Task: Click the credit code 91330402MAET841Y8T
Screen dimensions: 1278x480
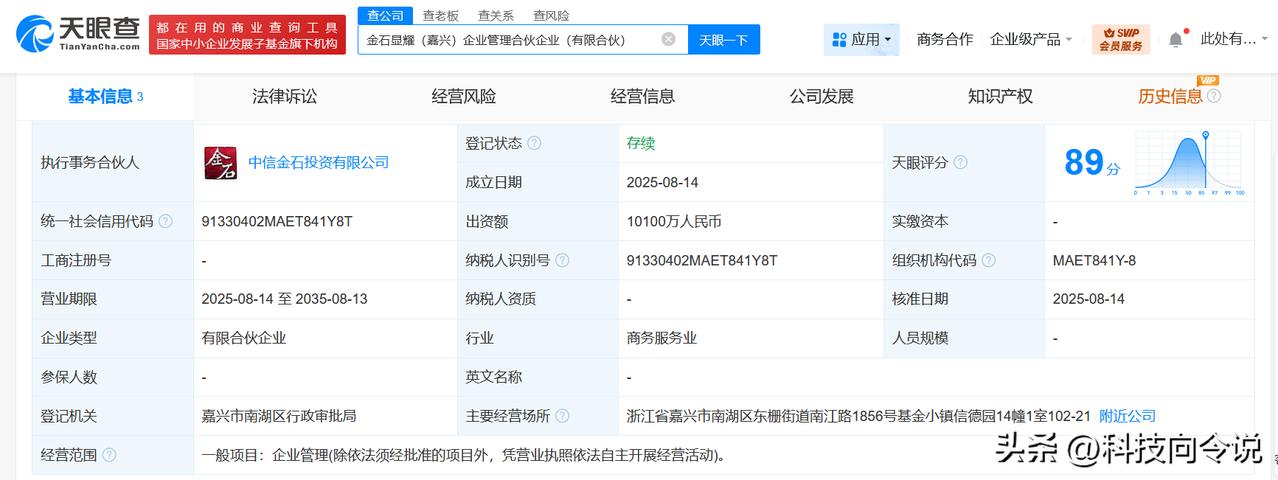Action: point(277,221)
